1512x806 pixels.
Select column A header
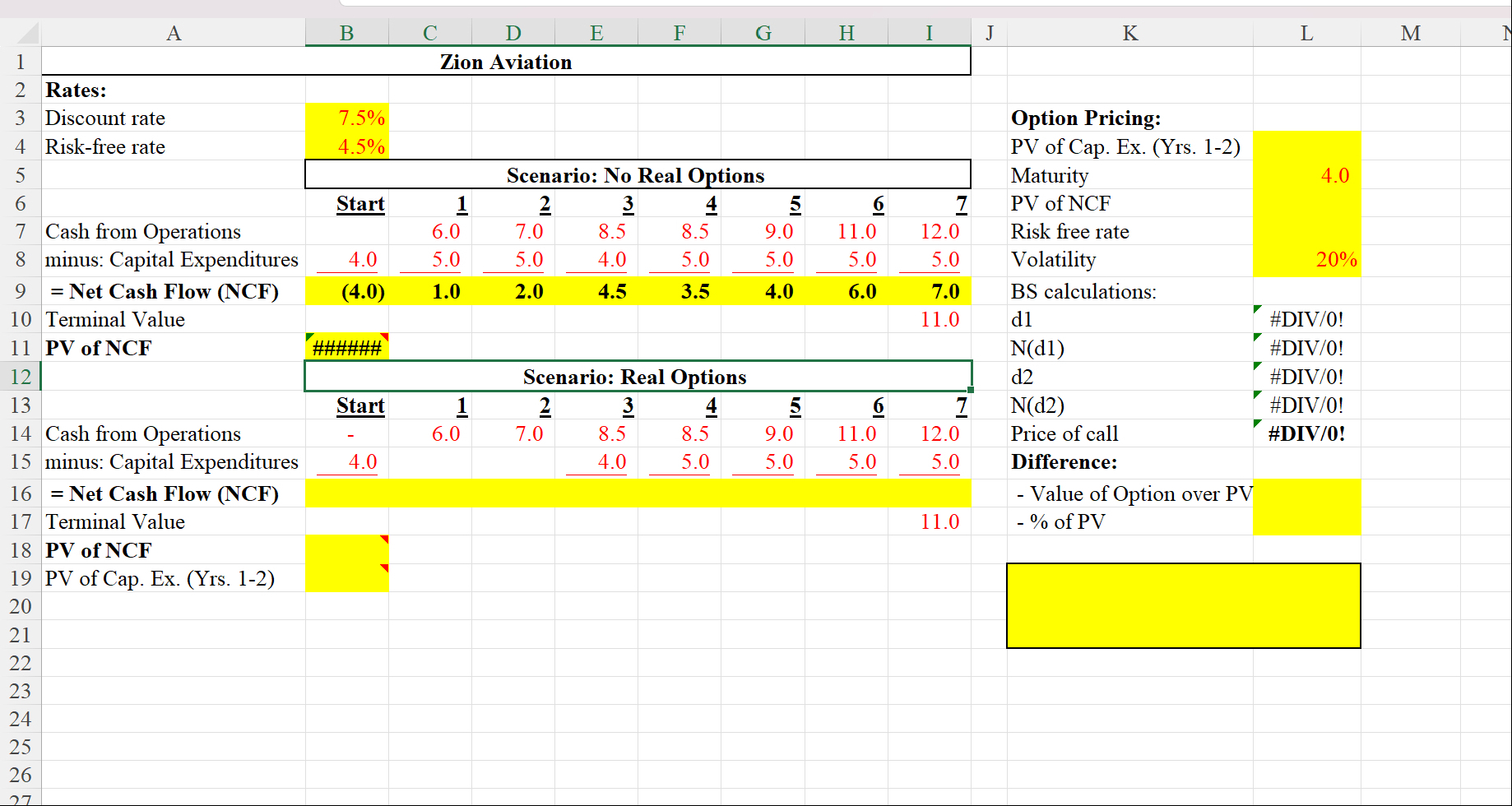[174, 33]
